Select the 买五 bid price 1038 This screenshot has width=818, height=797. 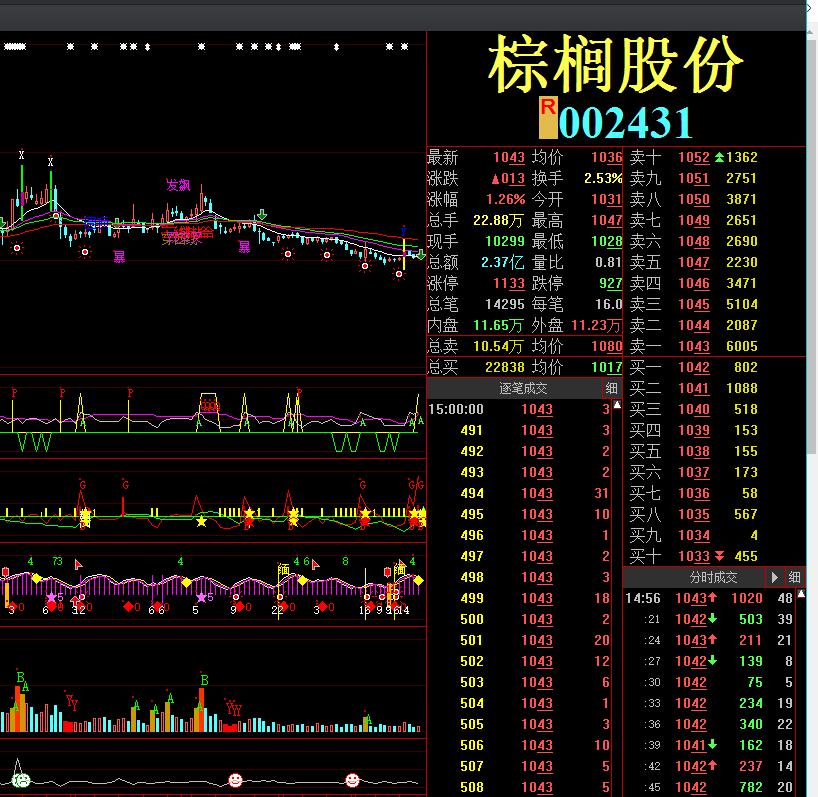pyautogui.click(x=694, y=451)
